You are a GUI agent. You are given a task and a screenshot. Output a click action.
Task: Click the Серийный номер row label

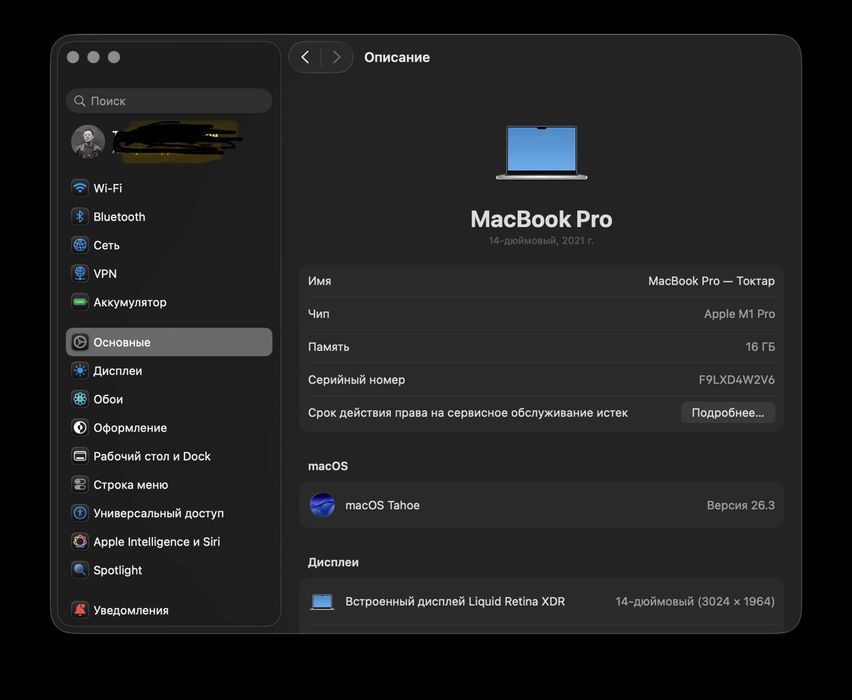(x=356, y=380)
